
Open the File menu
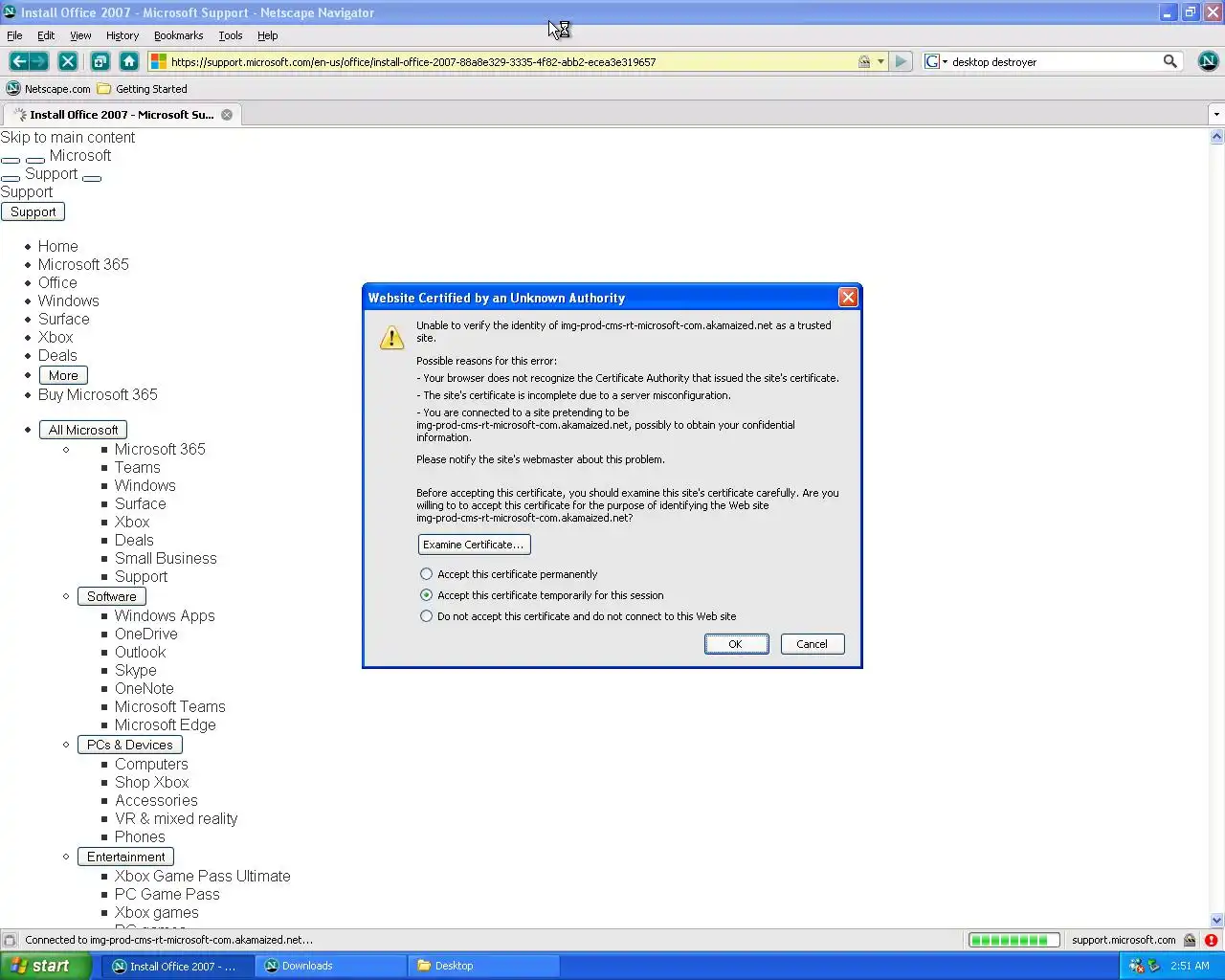(x=14, y=35)
